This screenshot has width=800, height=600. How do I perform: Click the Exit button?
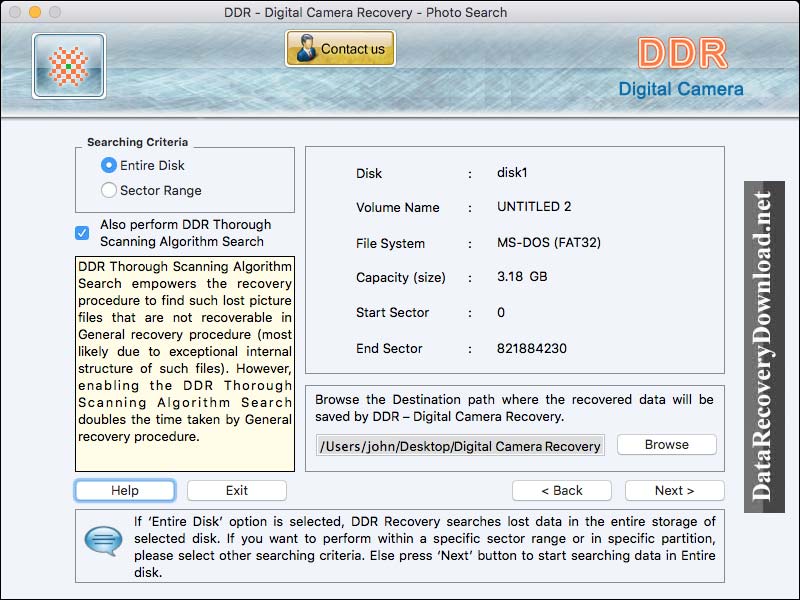237,490
